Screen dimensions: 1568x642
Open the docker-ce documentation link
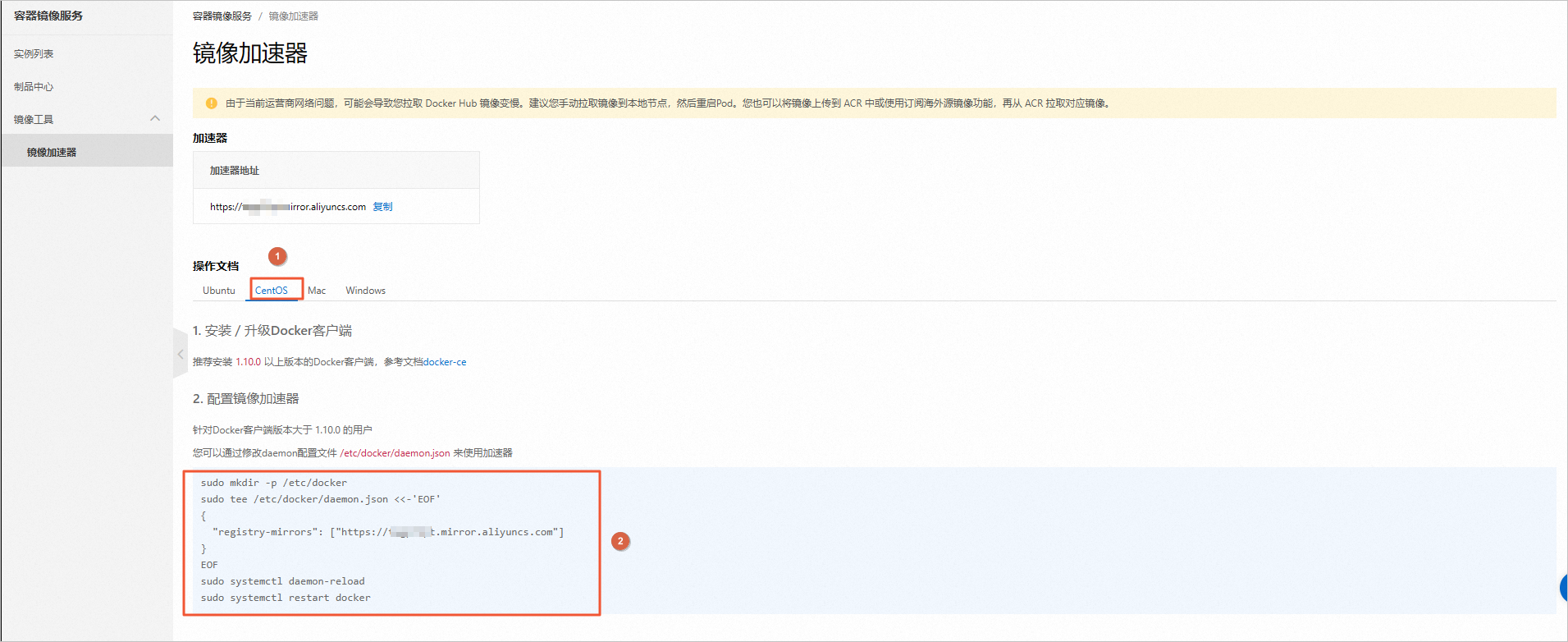(x=445, y=362)
